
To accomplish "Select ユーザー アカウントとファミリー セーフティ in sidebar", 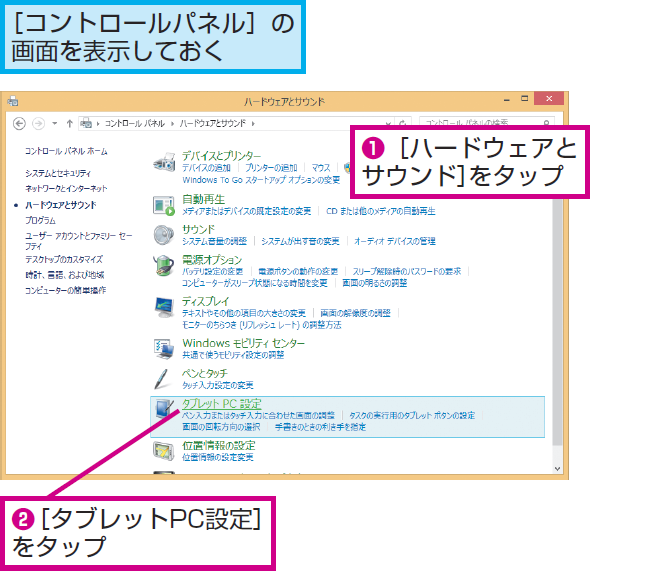I will (79, 241).
